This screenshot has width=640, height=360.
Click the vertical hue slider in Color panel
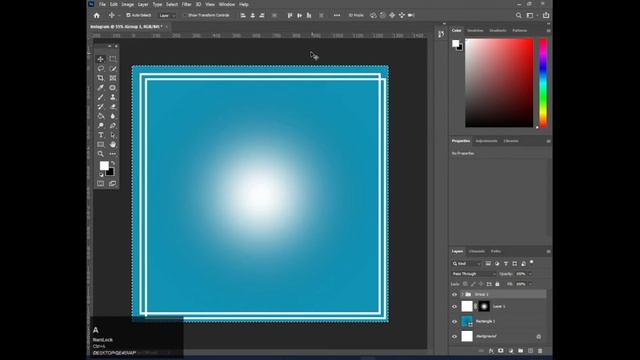point(543,83)
